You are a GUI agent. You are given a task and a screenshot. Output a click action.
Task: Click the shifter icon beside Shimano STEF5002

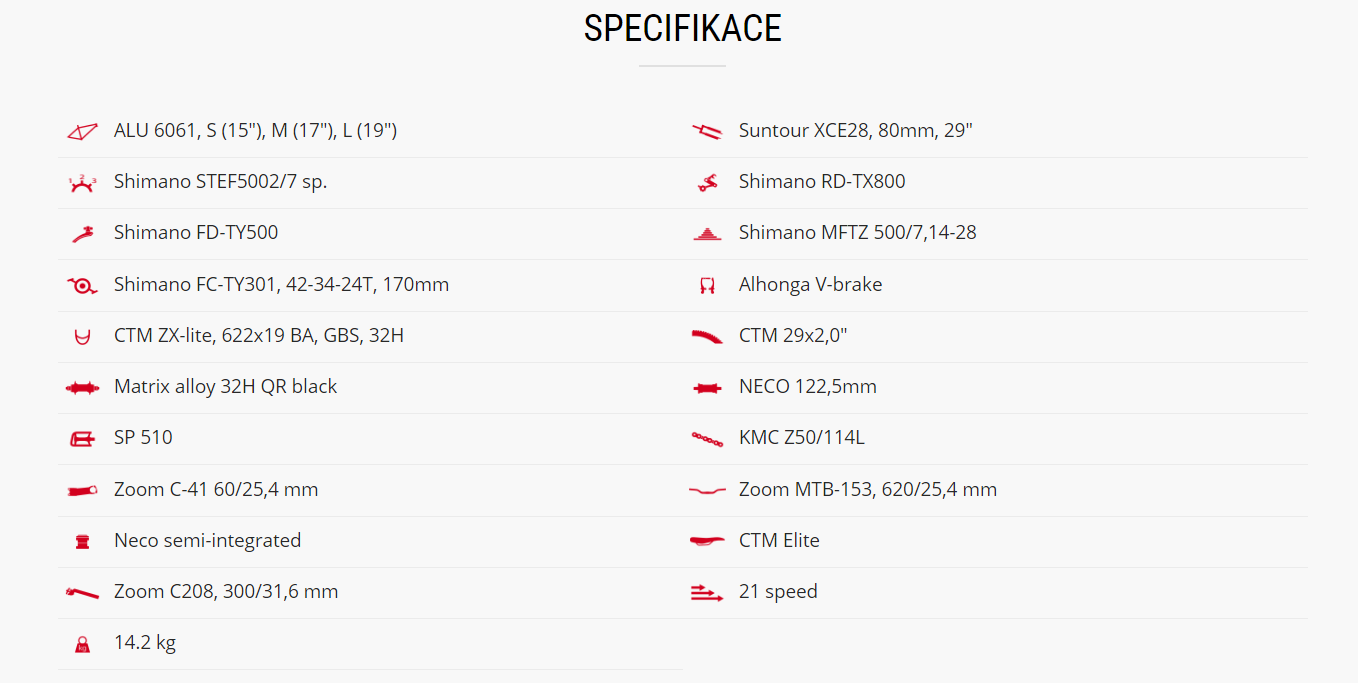82,182
